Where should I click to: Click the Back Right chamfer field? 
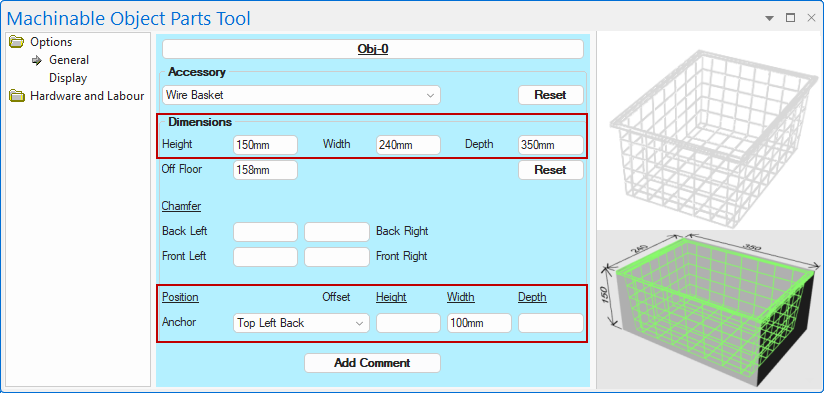click(337, 232)
